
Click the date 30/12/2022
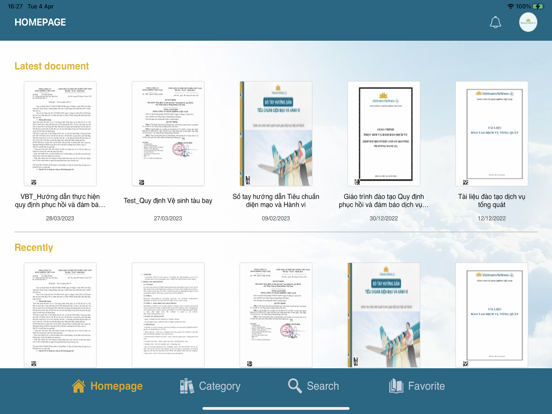384,219
